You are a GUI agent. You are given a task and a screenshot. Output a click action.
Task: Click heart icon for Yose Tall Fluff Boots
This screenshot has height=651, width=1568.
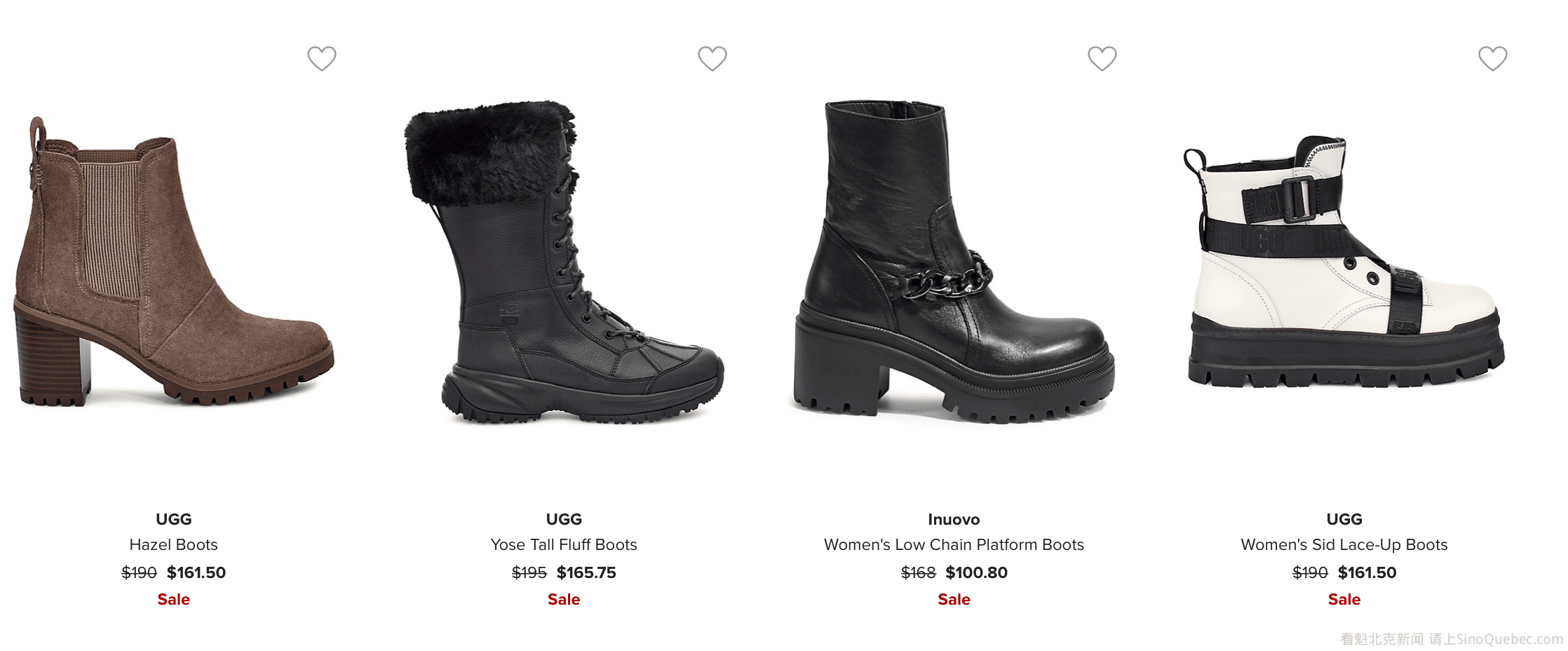(x=712, y=58)
